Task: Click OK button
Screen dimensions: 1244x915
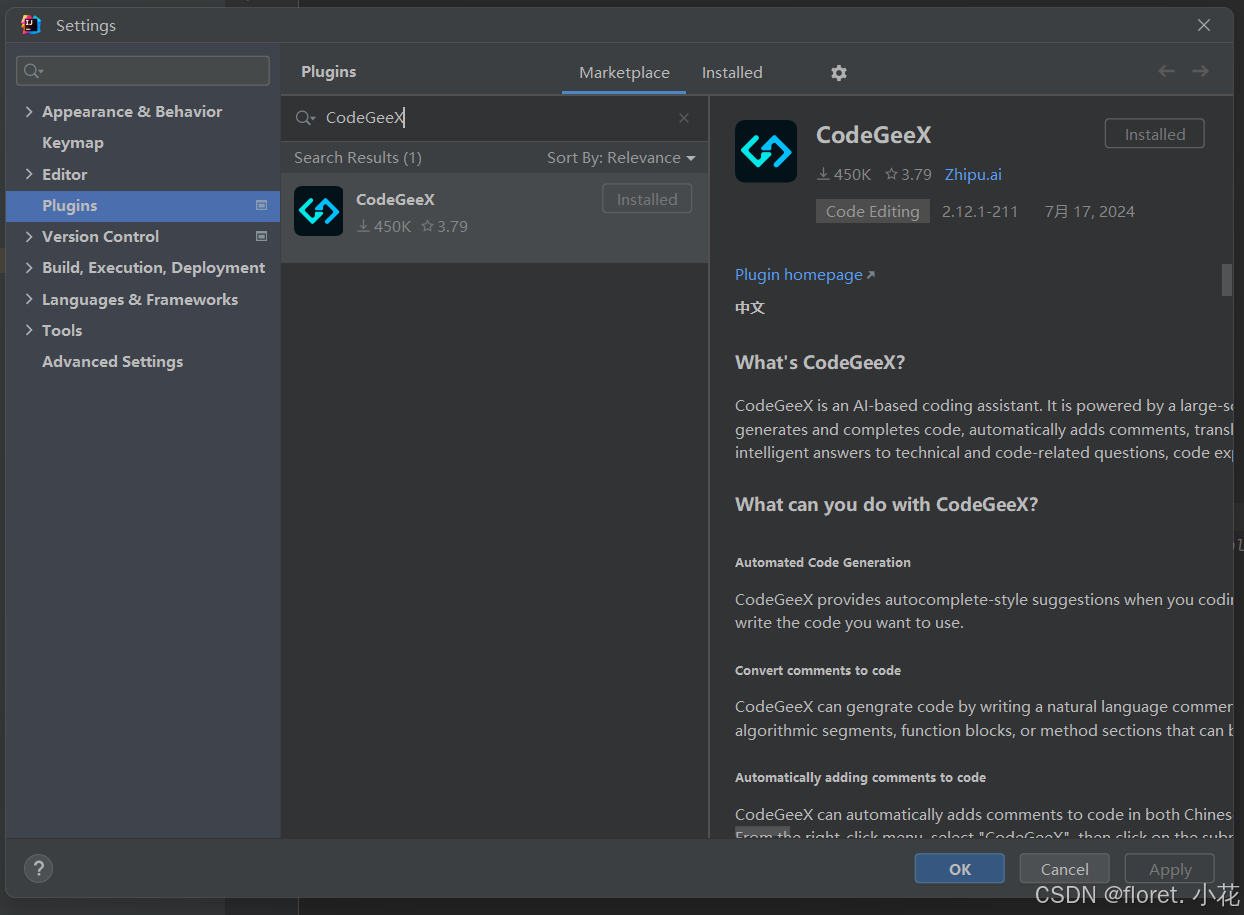Action: (960, 869)
